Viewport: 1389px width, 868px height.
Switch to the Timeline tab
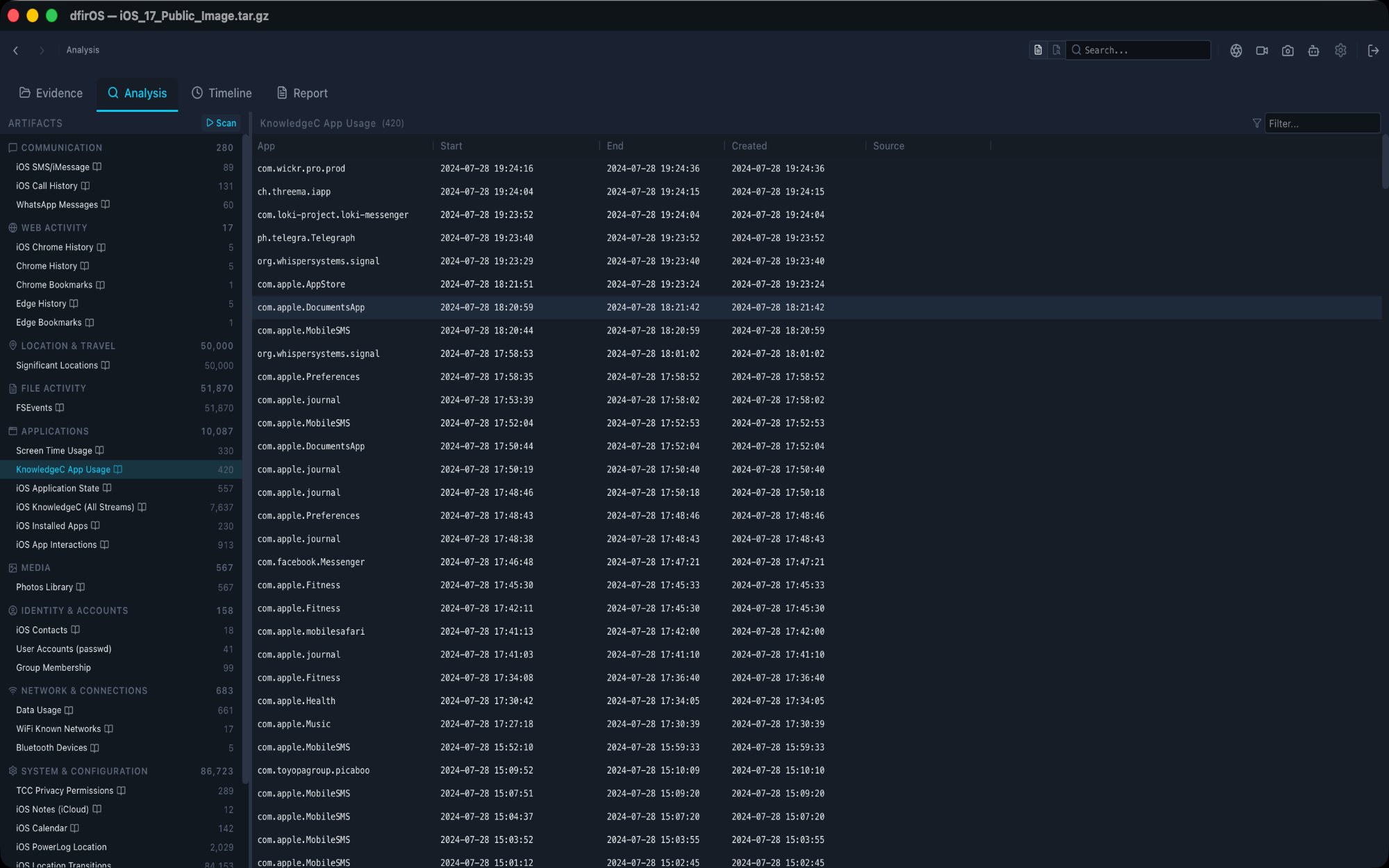point(222,93)
